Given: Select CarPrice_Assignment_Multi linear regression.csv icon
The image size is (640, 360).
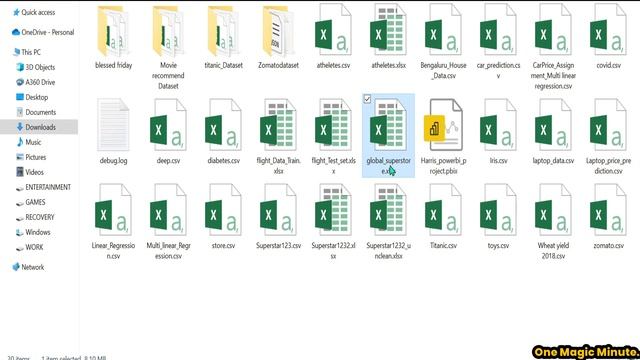Looking at the screenshot, I should point(553,29).
